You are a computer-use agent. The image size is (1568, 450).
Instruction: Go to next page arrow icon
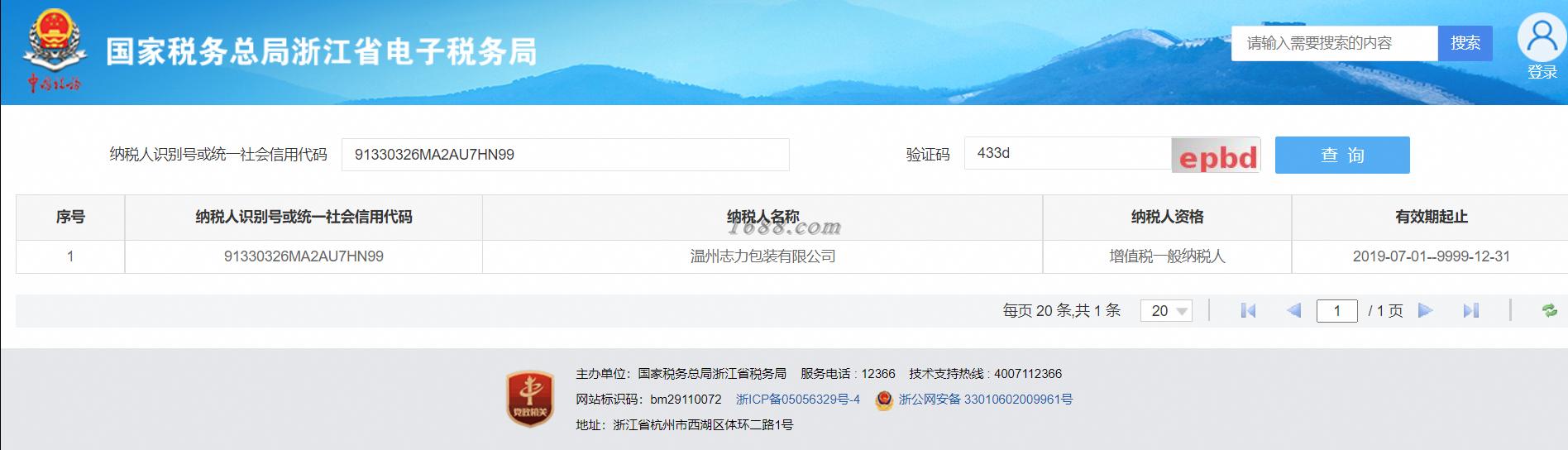point(1425,310)
